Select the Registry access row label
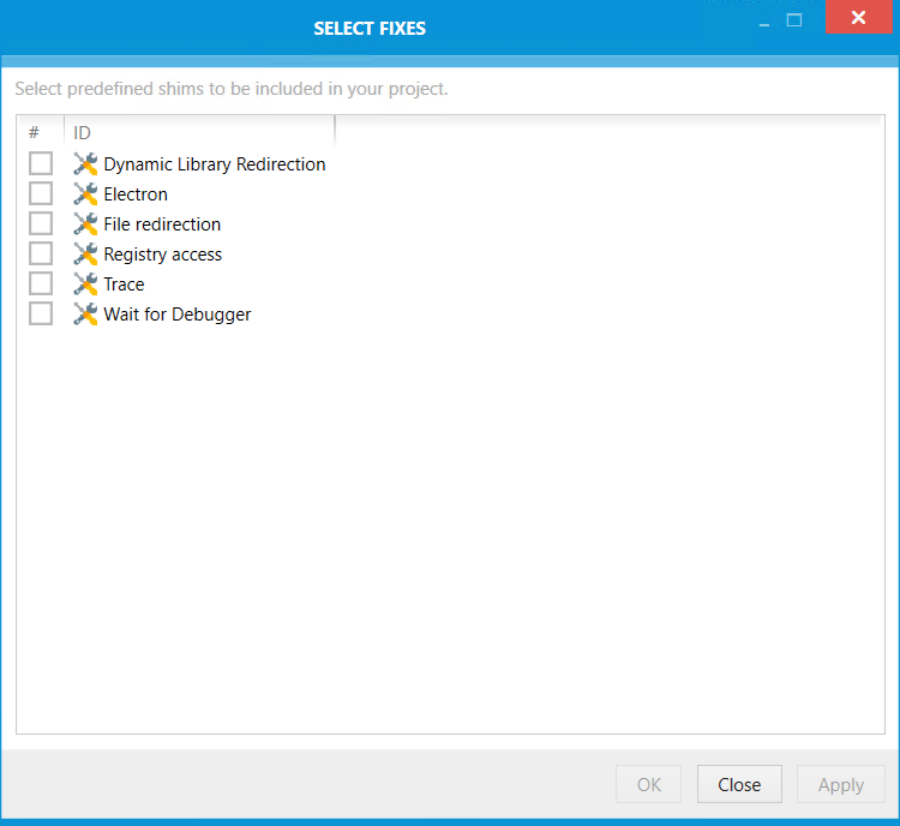Viewport: 900px width, 826px height. (161, 254)
